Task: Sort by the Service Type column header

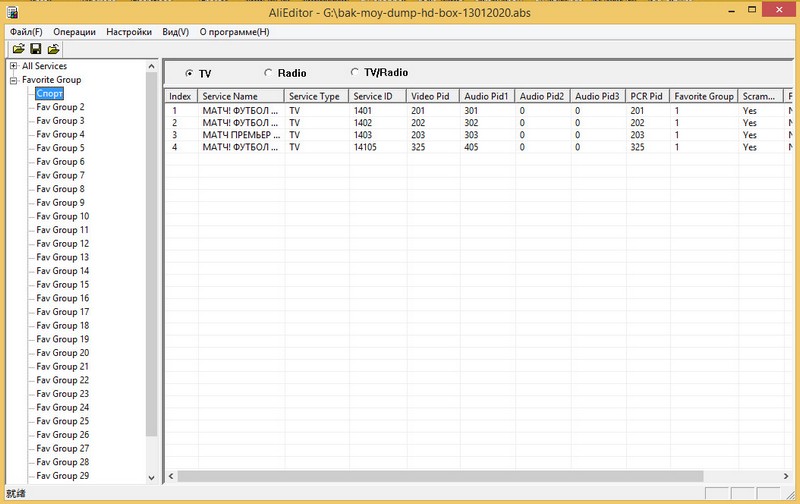Action: [316, 96]
